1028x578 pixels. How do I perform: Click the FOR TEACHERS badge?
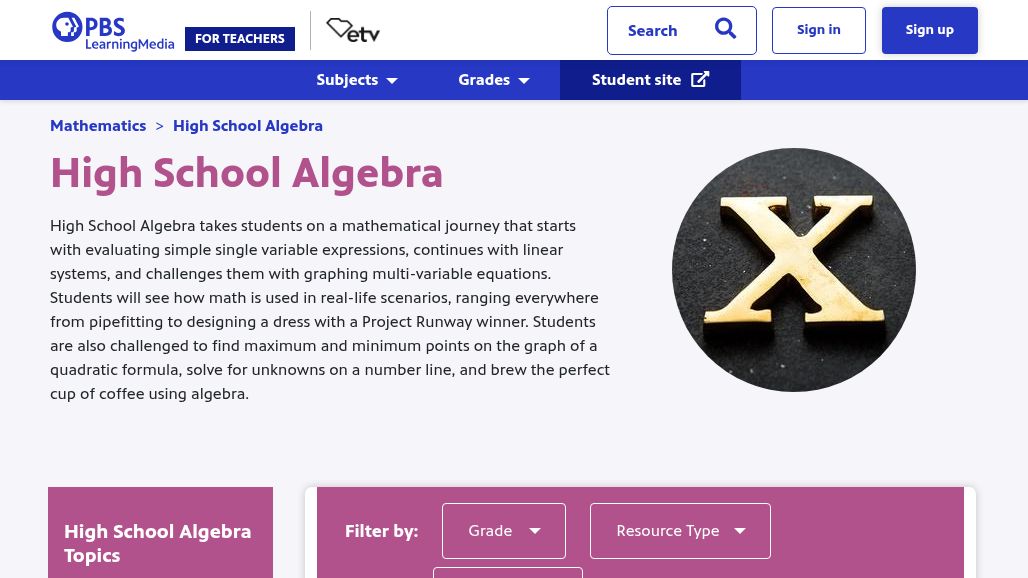pyautogui.click(x=240, y=39)
